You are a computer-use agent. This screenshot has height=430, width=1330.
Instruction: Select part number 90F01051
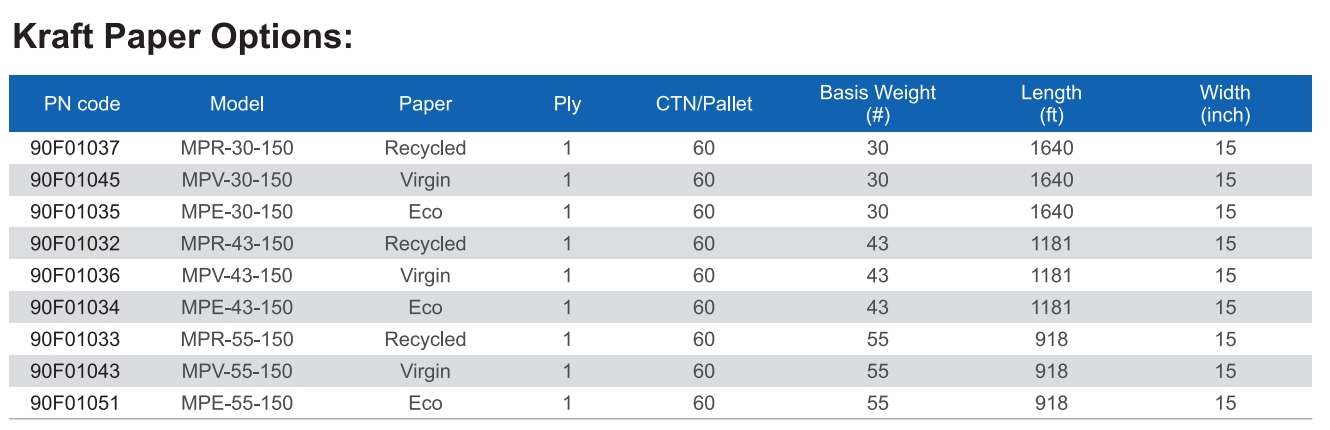point(75,404)
